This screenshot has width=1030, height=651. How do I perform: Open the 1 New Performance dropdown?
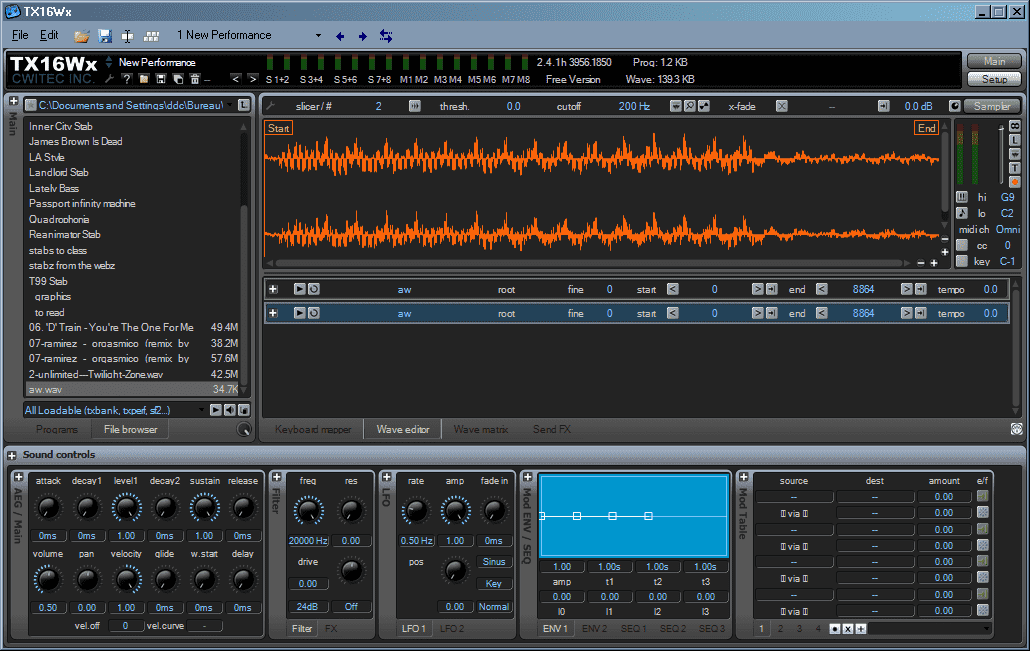318,36
